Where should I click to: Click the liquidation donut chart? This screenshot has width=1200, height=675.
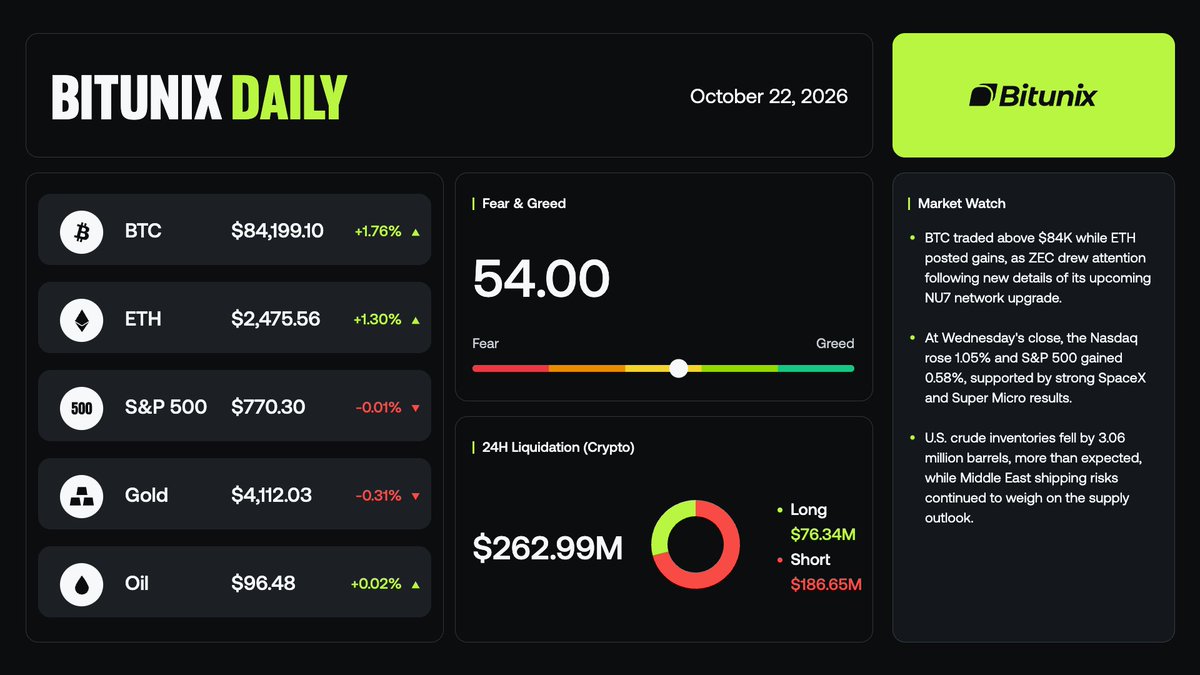pos(695,545)
